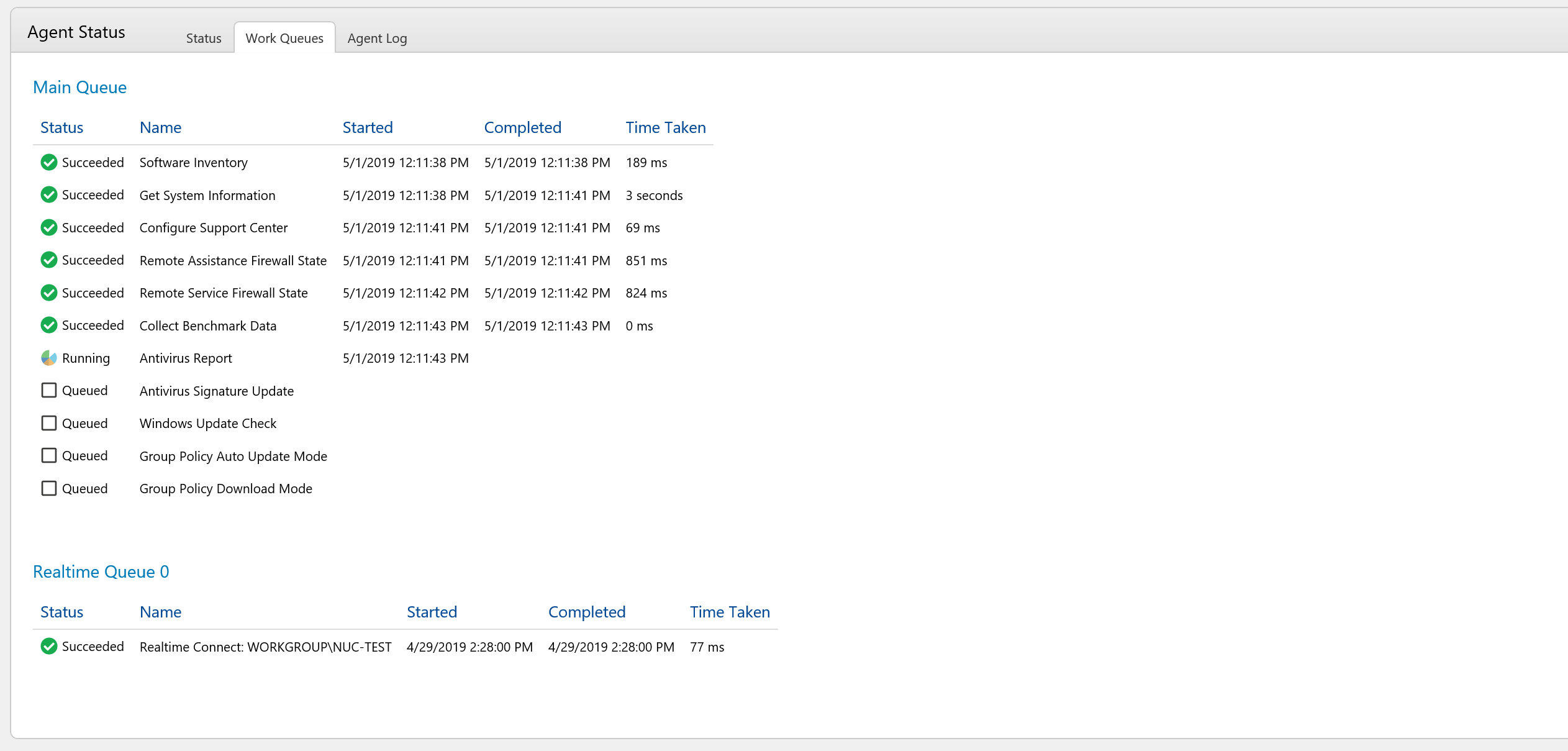Click the success icon for Remote Assistance Firewall State
Viewport: 1568px width, 751px height.
[49, 260]
